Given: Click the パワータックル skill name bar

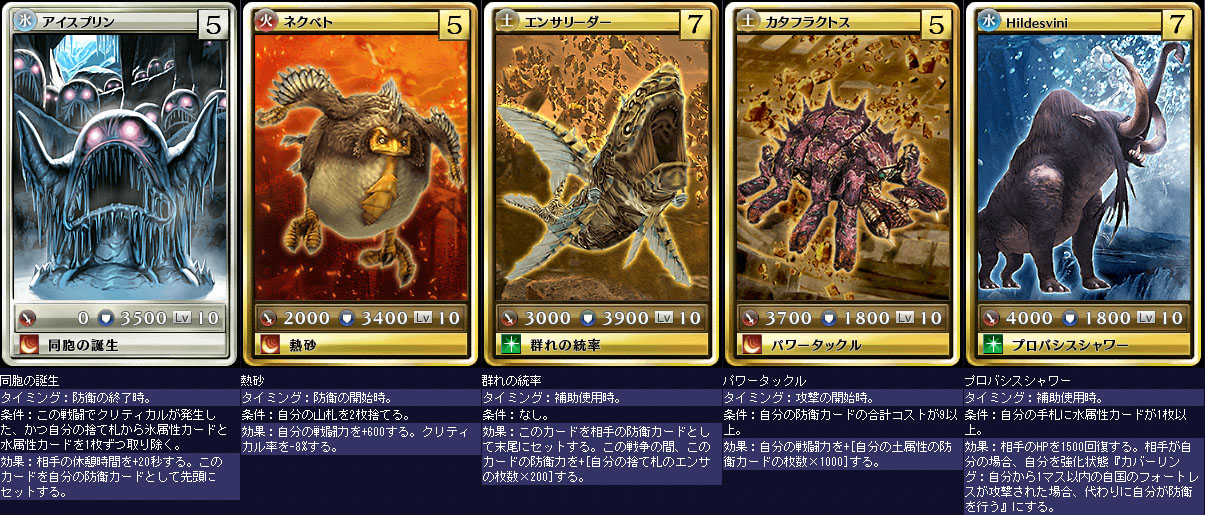Looking at the screenshot, I should click(842, 345).
